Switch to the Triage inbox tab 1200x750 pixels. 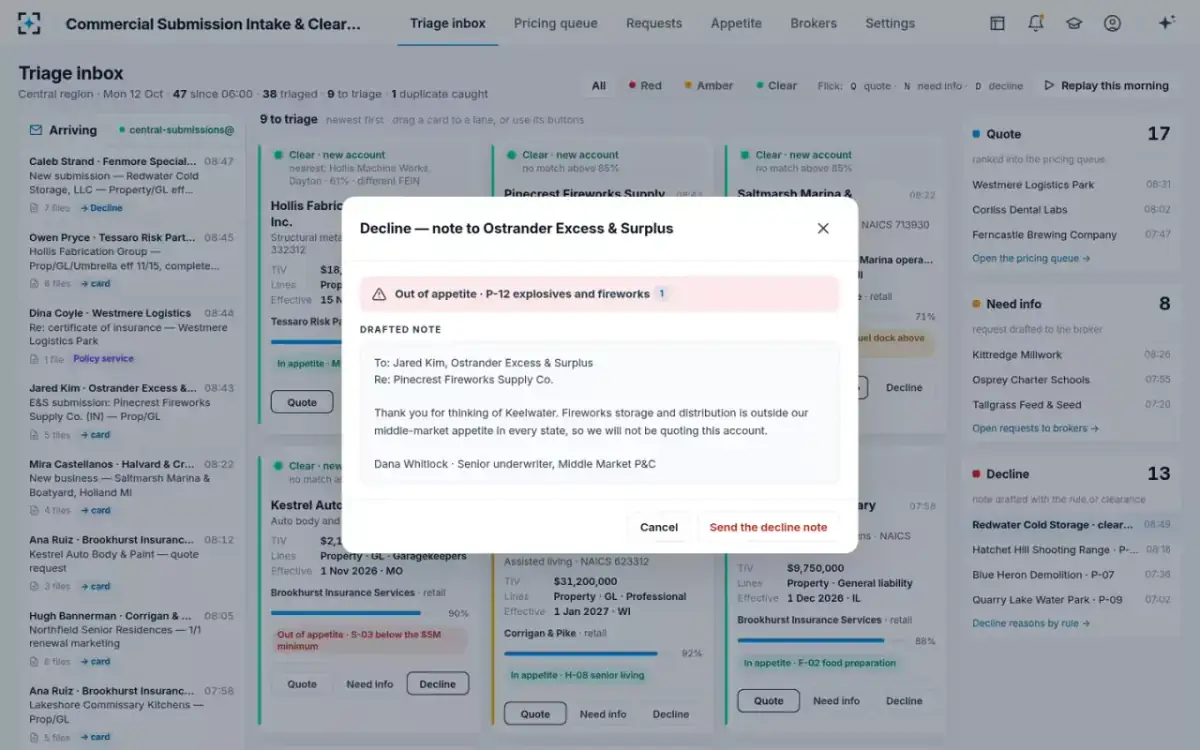(x=448, y=23)
